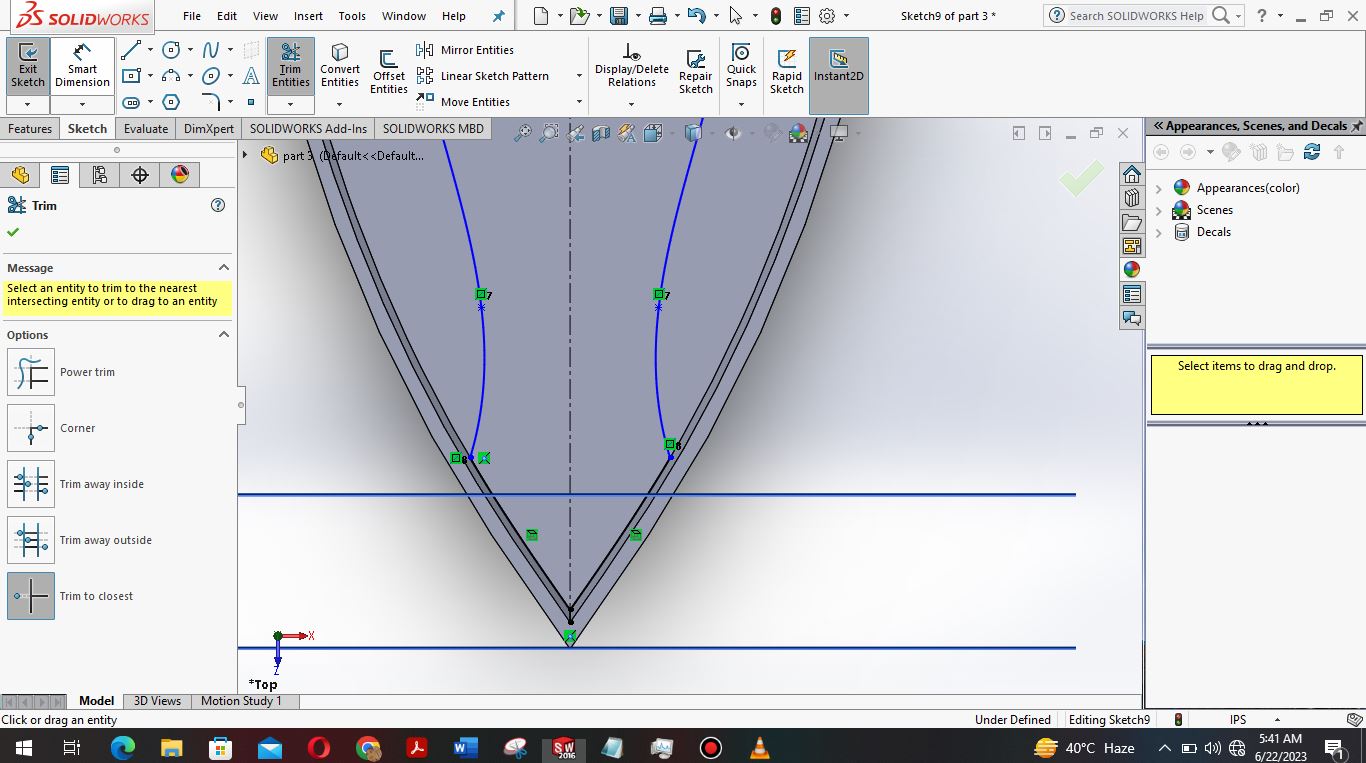
Task: Open the Insert menu
Action: tap(308, 16)
